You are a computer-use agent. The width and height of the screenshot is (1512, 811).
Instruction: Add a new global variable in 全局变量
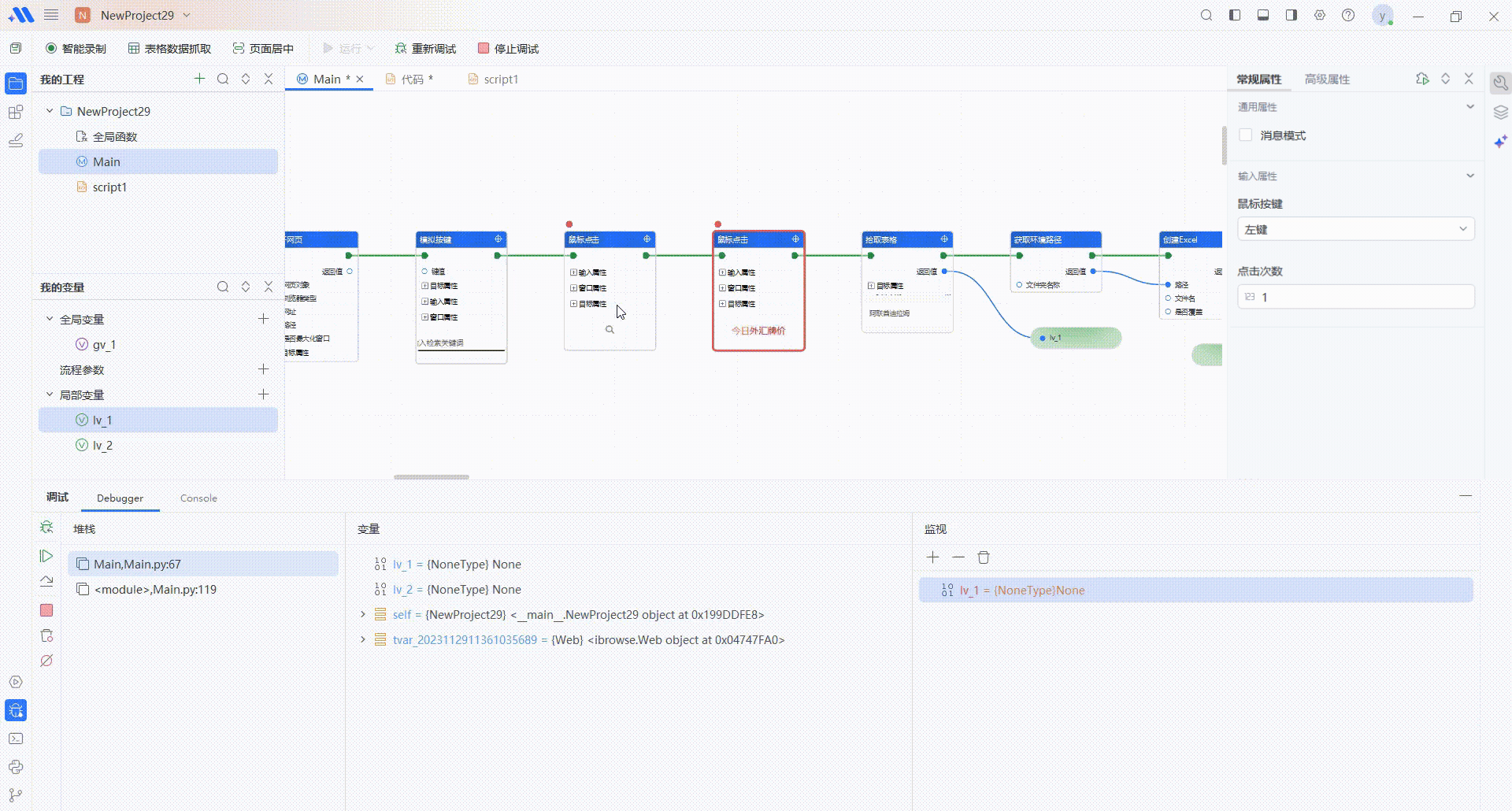click(x=263, y=319)
